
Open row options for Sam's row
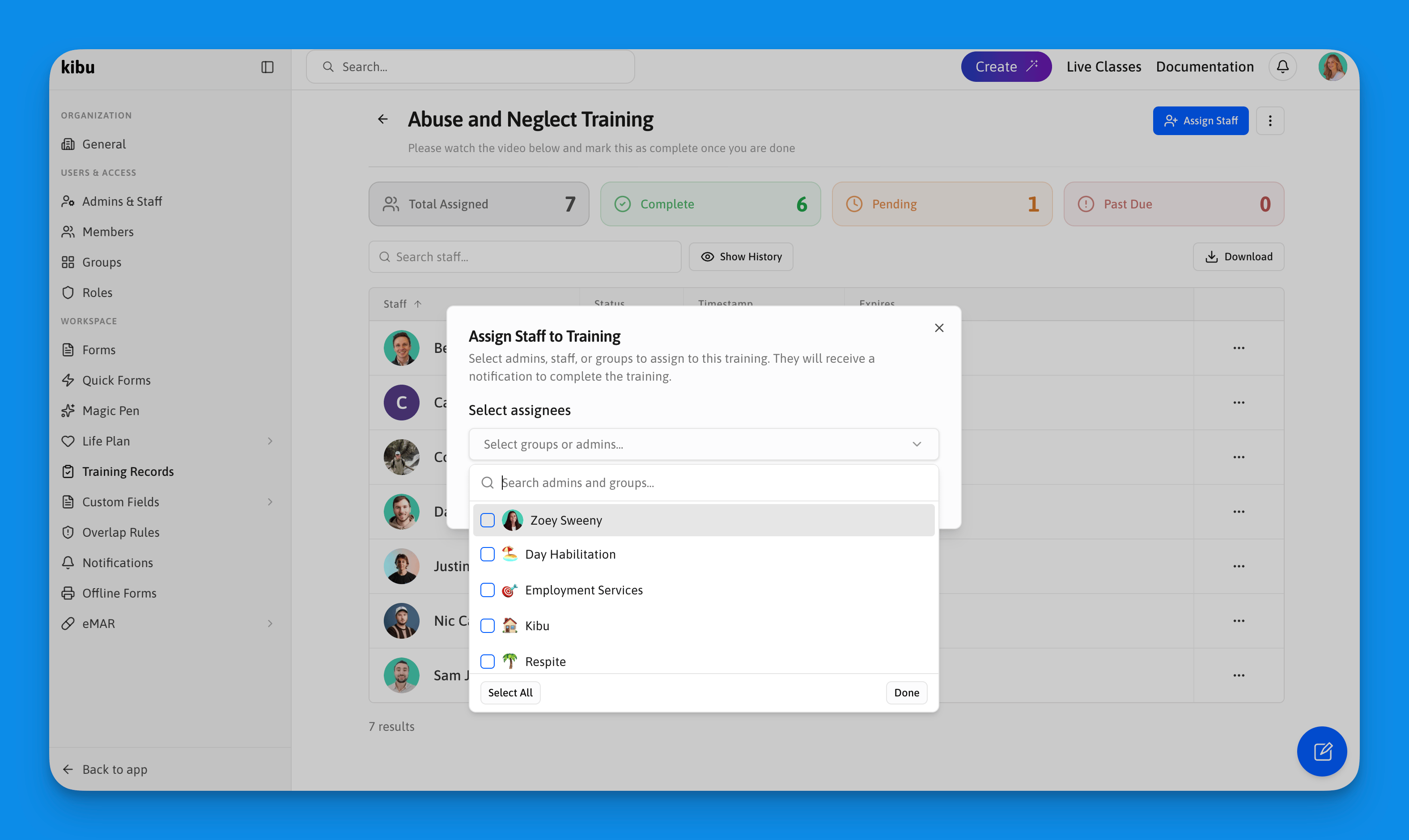[x=1239, y=675]
